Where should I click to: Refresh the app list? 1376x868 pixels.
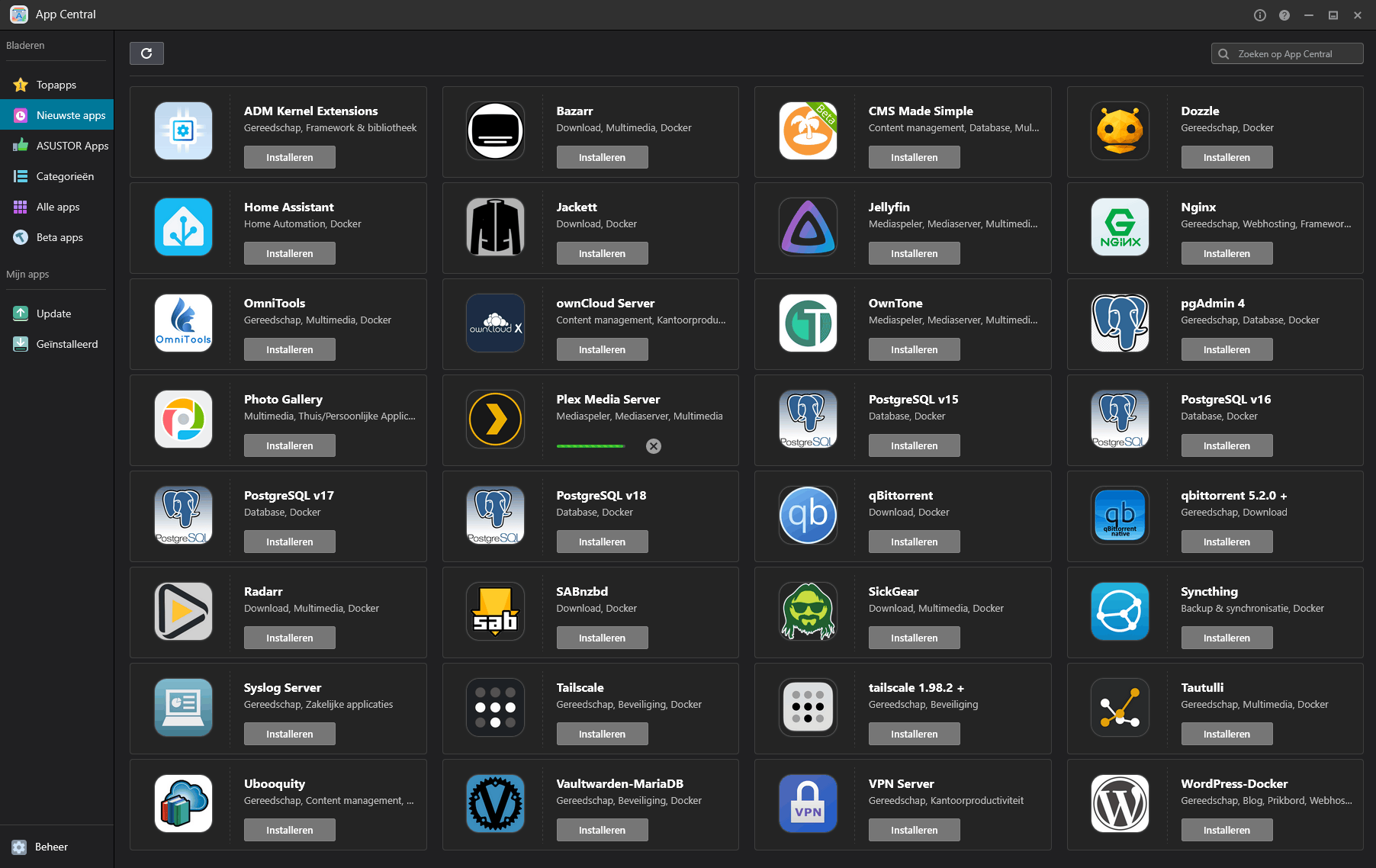pos(146,53)
